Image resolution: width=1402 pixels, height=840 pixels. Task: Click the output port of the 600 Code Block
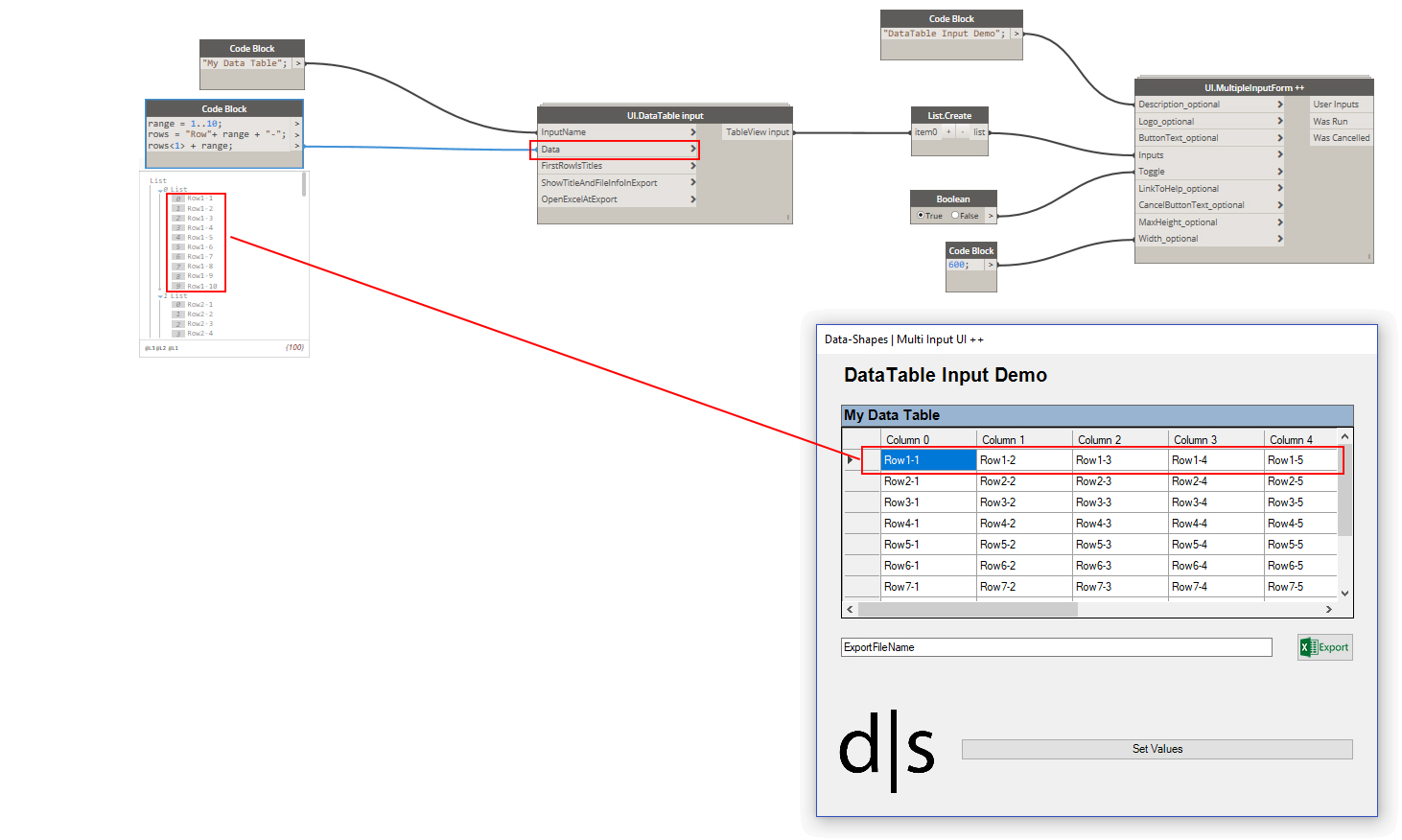click(993, 264)
